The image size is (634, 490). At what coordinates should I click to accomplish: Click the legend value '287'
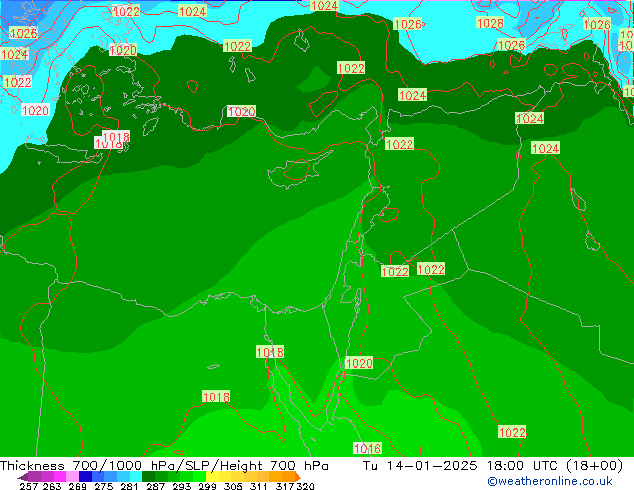pyautogui.click(x=156, y=486)
